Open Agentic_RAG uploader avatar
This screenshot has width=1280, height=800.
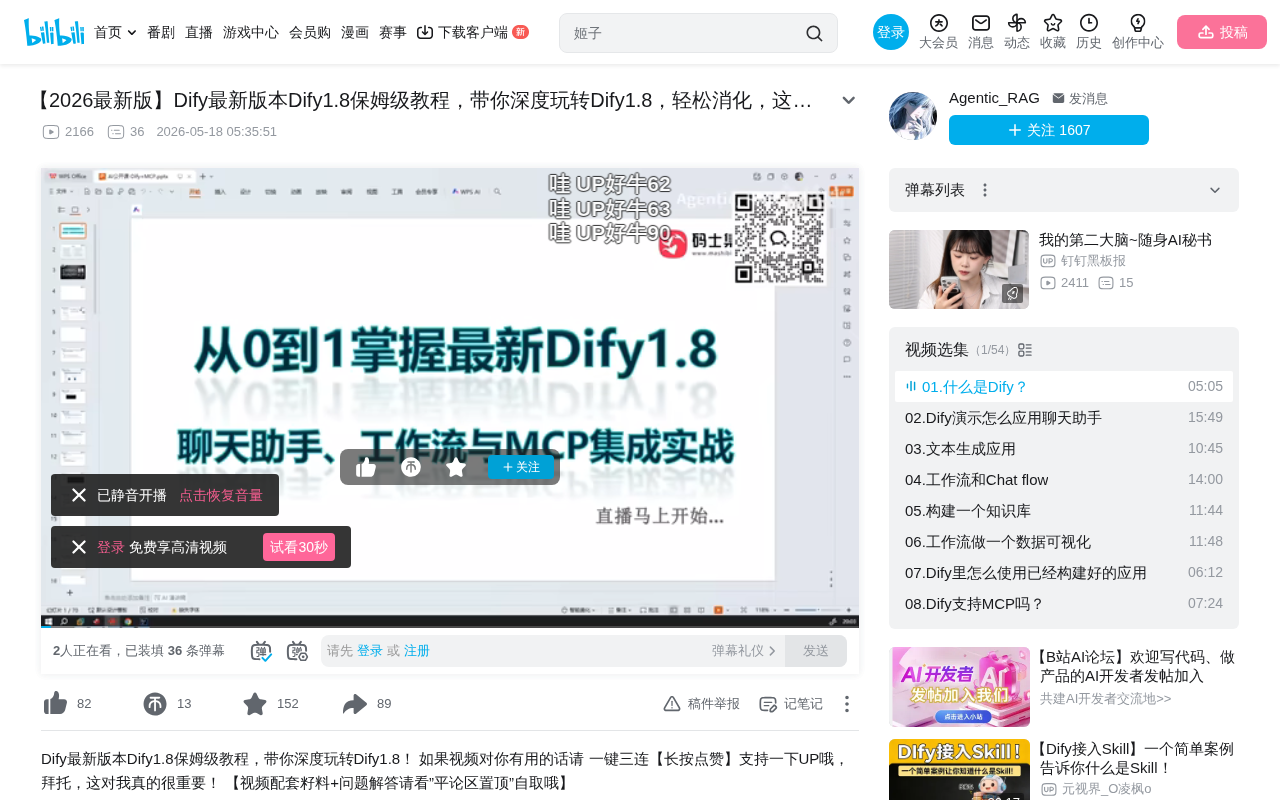pyautogui.click(x=913, y=116)
